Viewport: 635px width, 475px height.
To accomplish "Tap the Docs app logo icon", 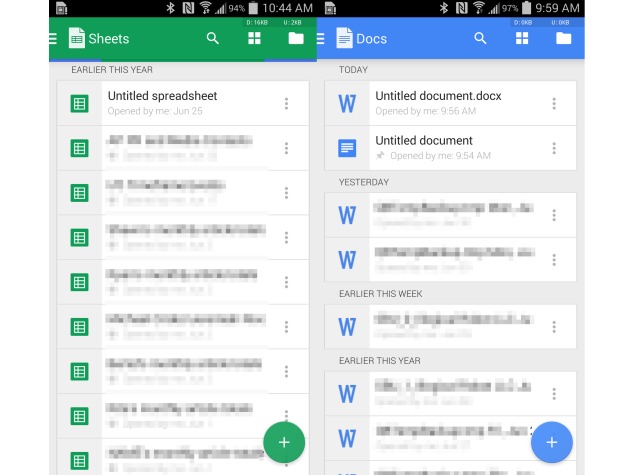I will (x=344, y=38).
